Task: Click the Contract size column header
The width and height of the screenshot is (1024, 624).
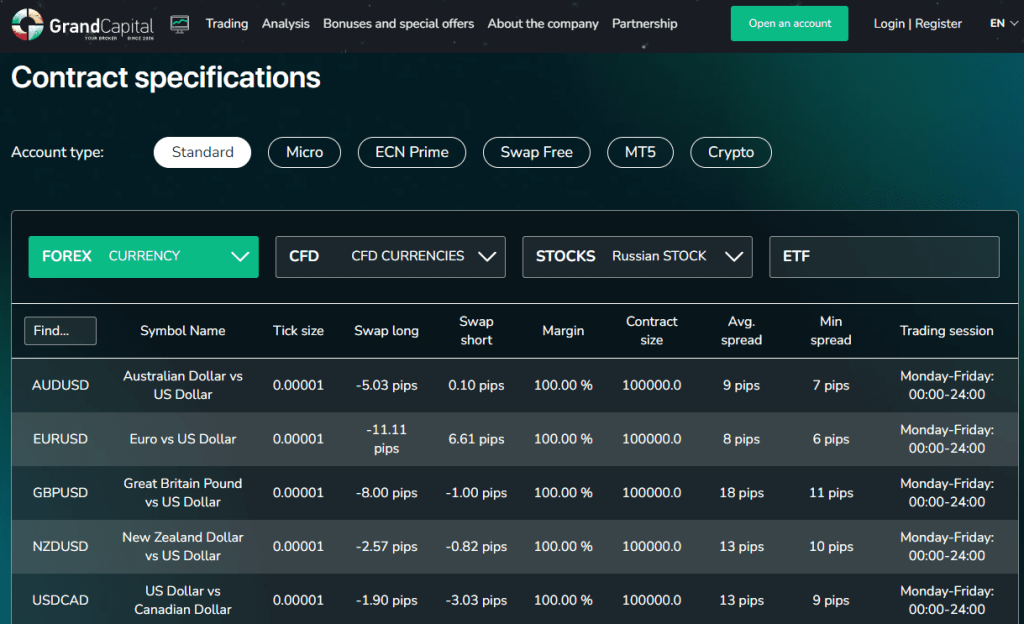Action: (x=652, y=330)
